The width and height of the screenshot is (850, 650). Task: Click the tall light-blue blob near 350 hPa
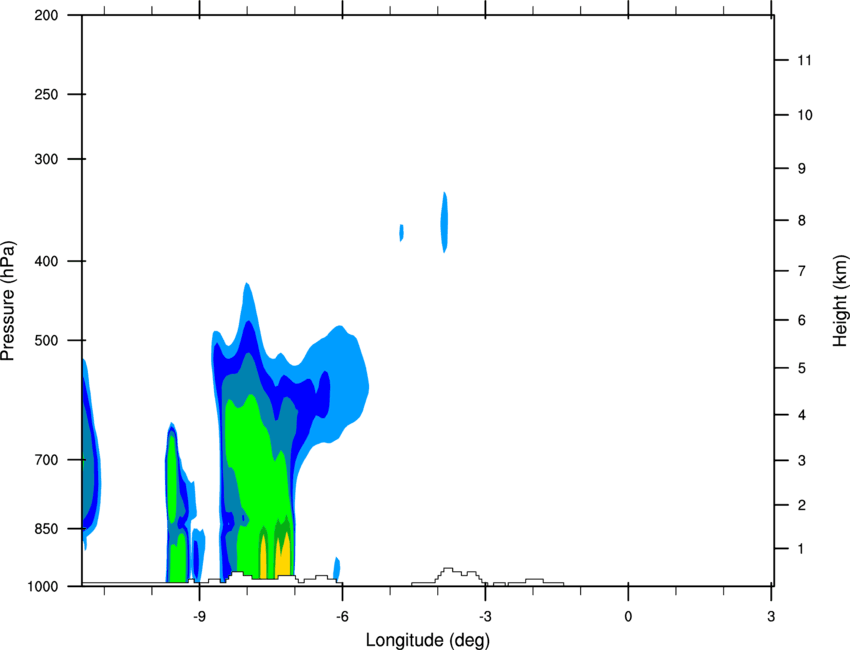click(x=445, y=222)
